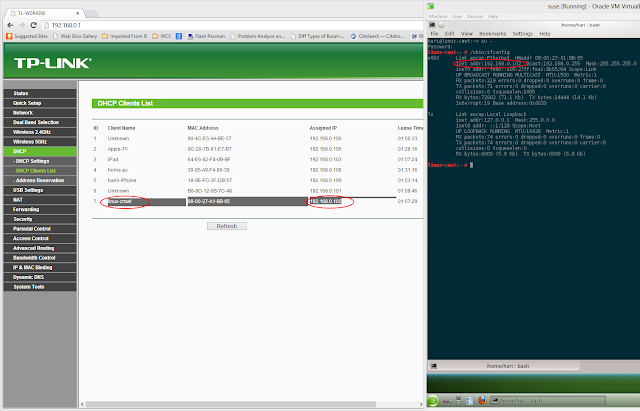This screenshot has width=640, height=411.
Task: Click the iPad client name
Action: pyautogui.click(x=113, y=160)
